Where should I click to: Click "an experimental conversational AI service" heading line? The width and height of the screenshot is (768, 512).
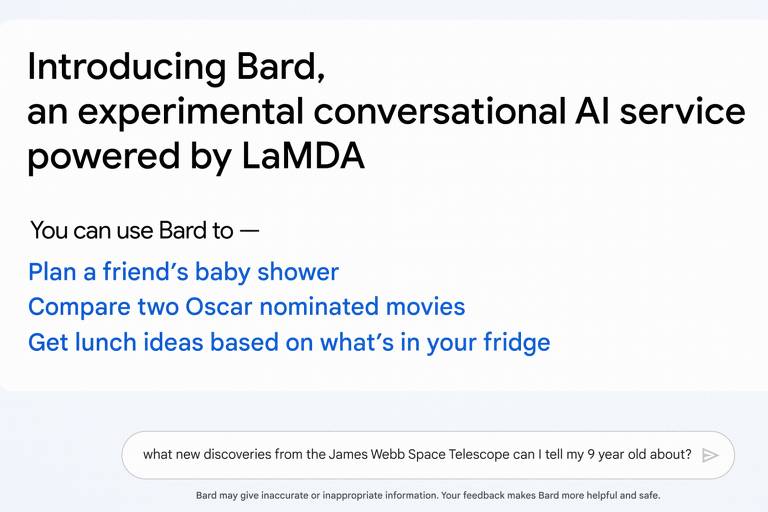[x=386, y=112]
